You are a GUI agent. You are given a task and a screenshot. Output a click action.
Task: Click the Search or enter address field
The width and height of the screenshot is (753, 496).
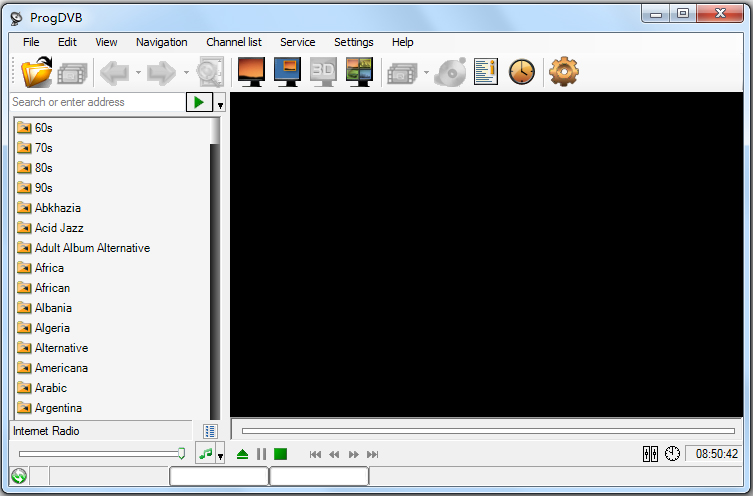[96, 102]
